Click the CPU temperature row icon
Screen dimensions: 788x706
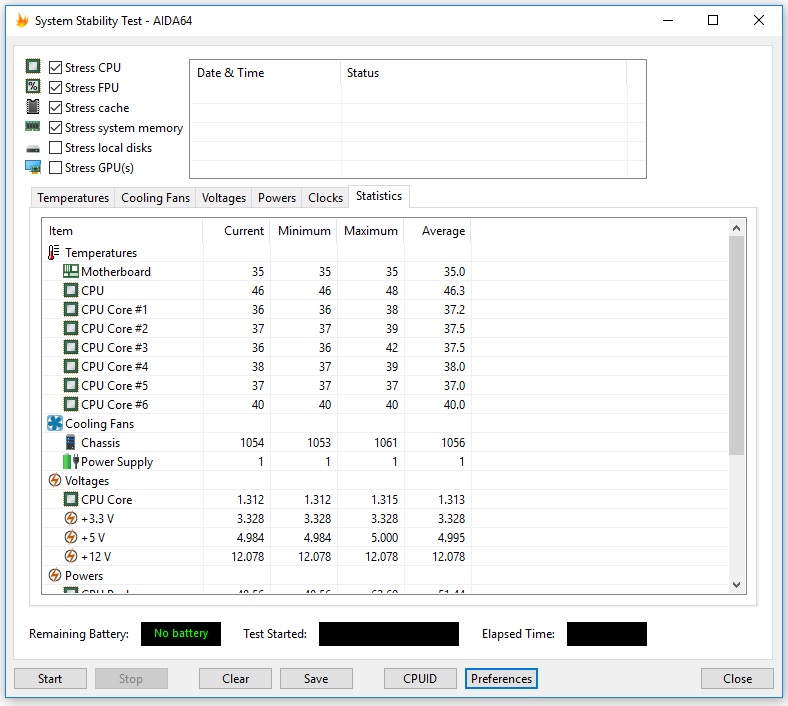(71, 290)
